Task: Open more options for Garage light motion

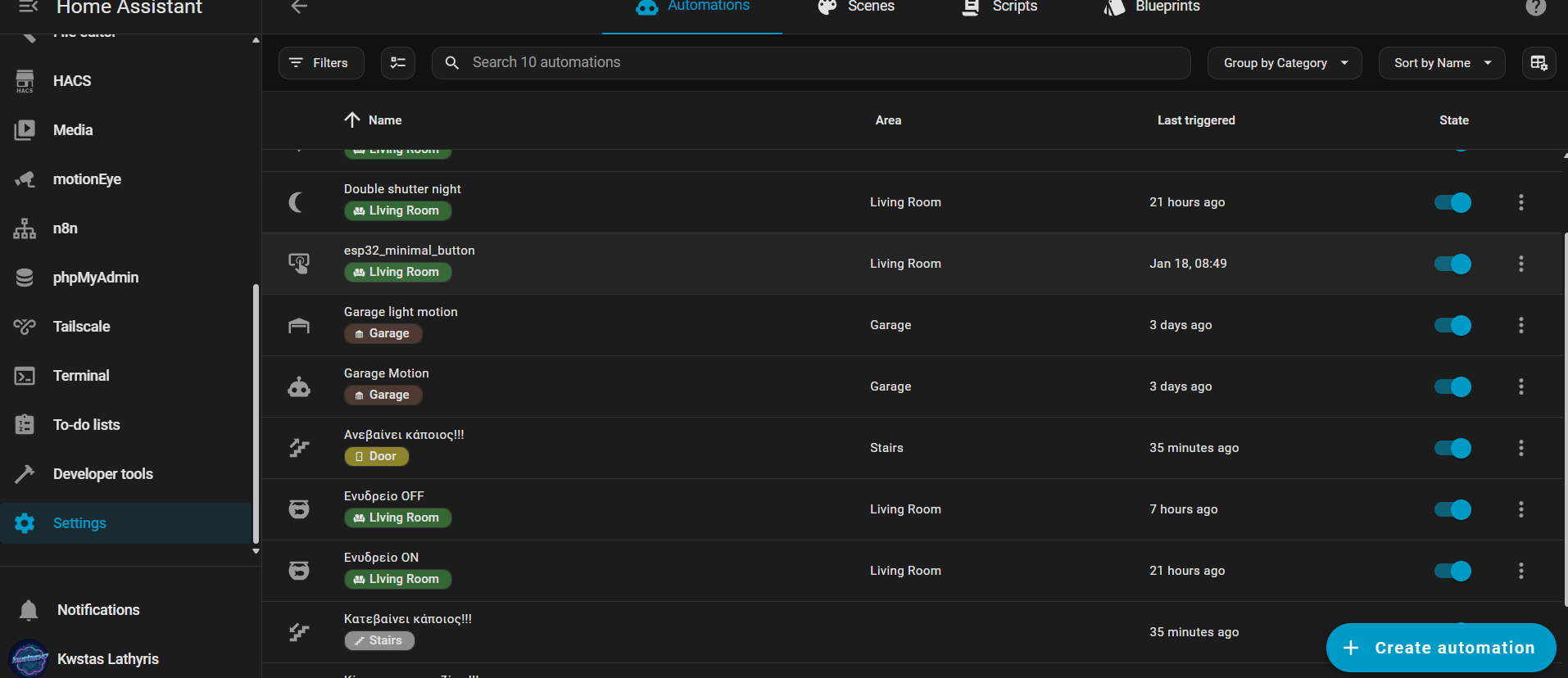Action: click(1520, 325)
